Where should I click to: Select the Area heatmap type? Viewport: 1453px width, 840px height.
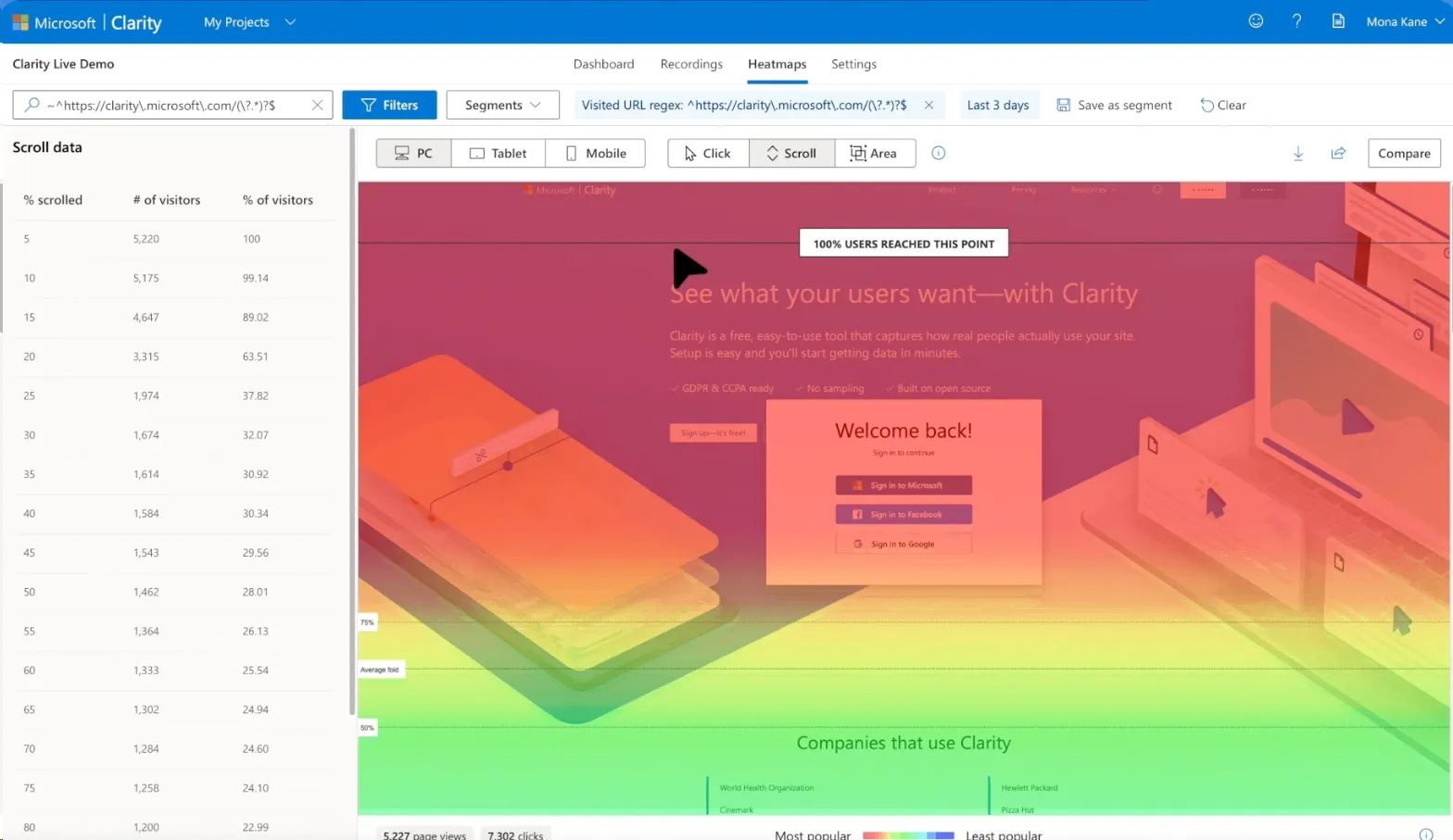click(x=874, y=154)
